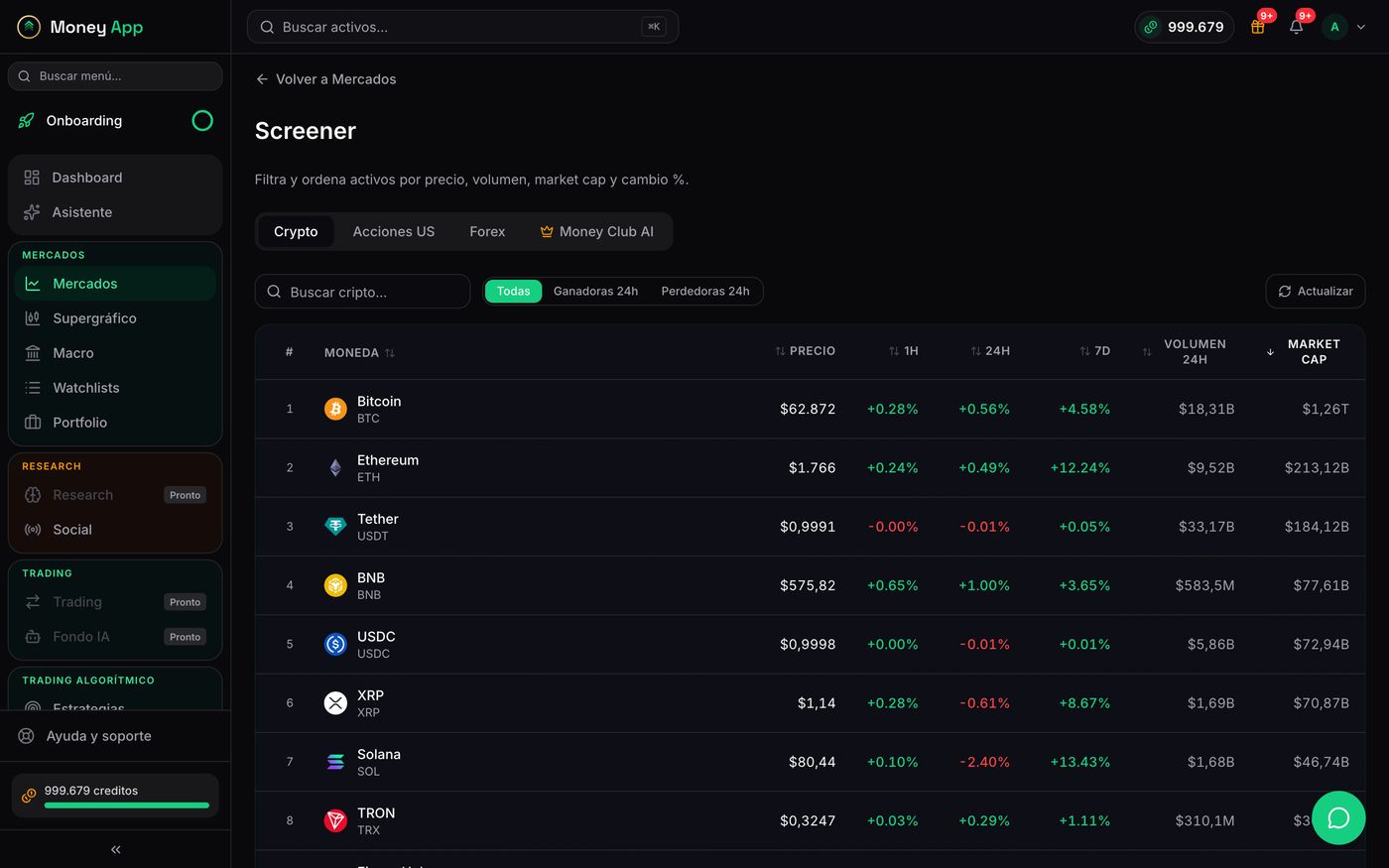This screenshot has width=1389, height=868.
Task: Switch to the Crypto tab
Action: (296, 231)
